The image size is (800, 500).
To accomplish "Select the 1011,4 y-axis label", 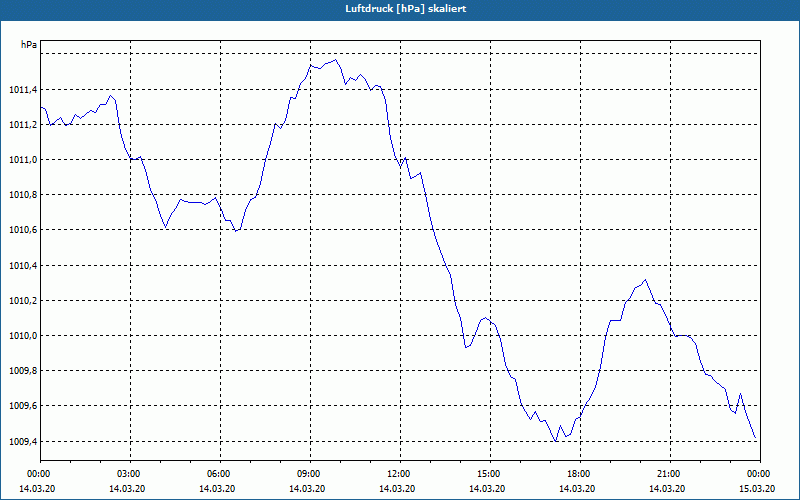I will 23,90.
